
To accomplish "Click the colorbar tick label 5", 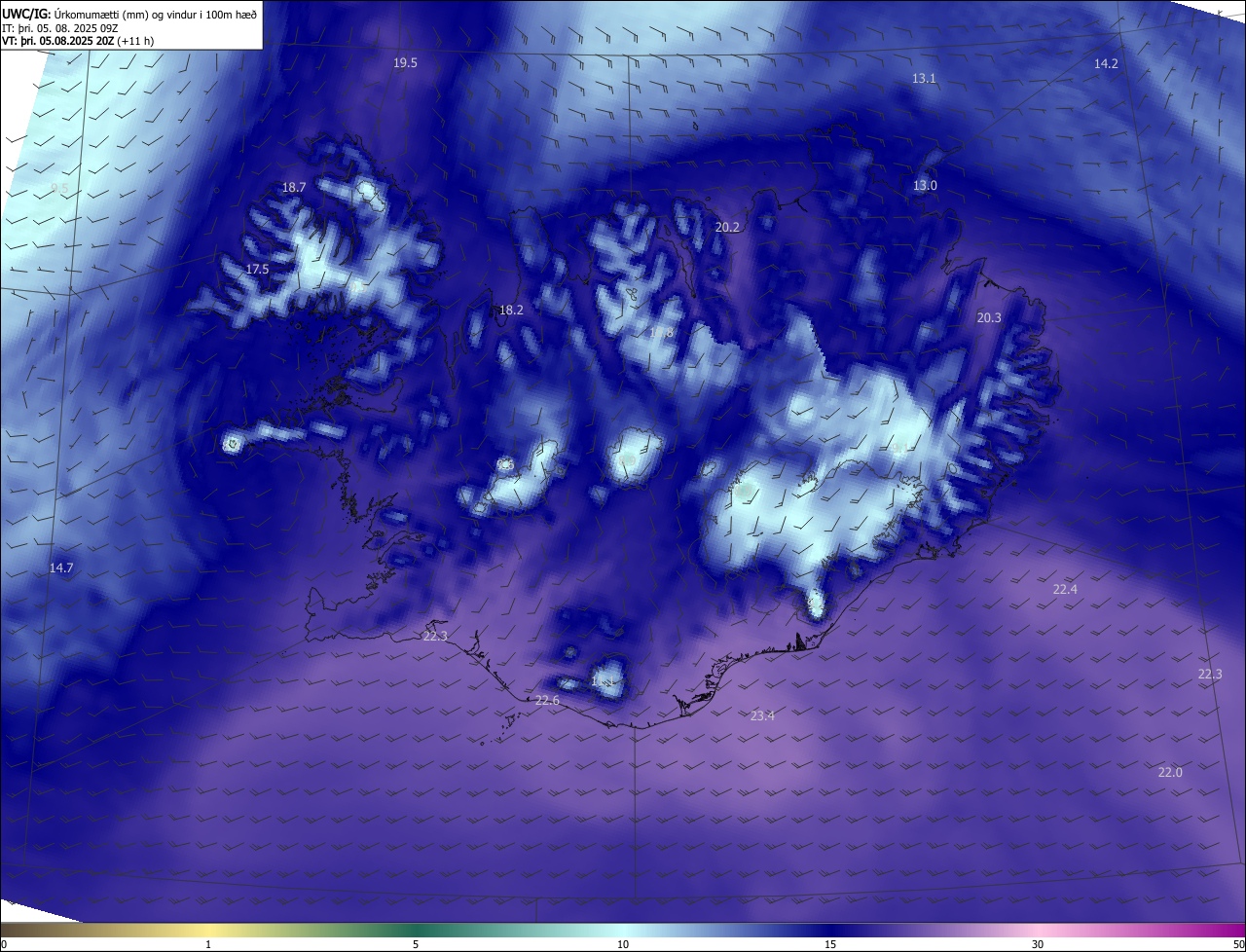I will pos(416,944).
